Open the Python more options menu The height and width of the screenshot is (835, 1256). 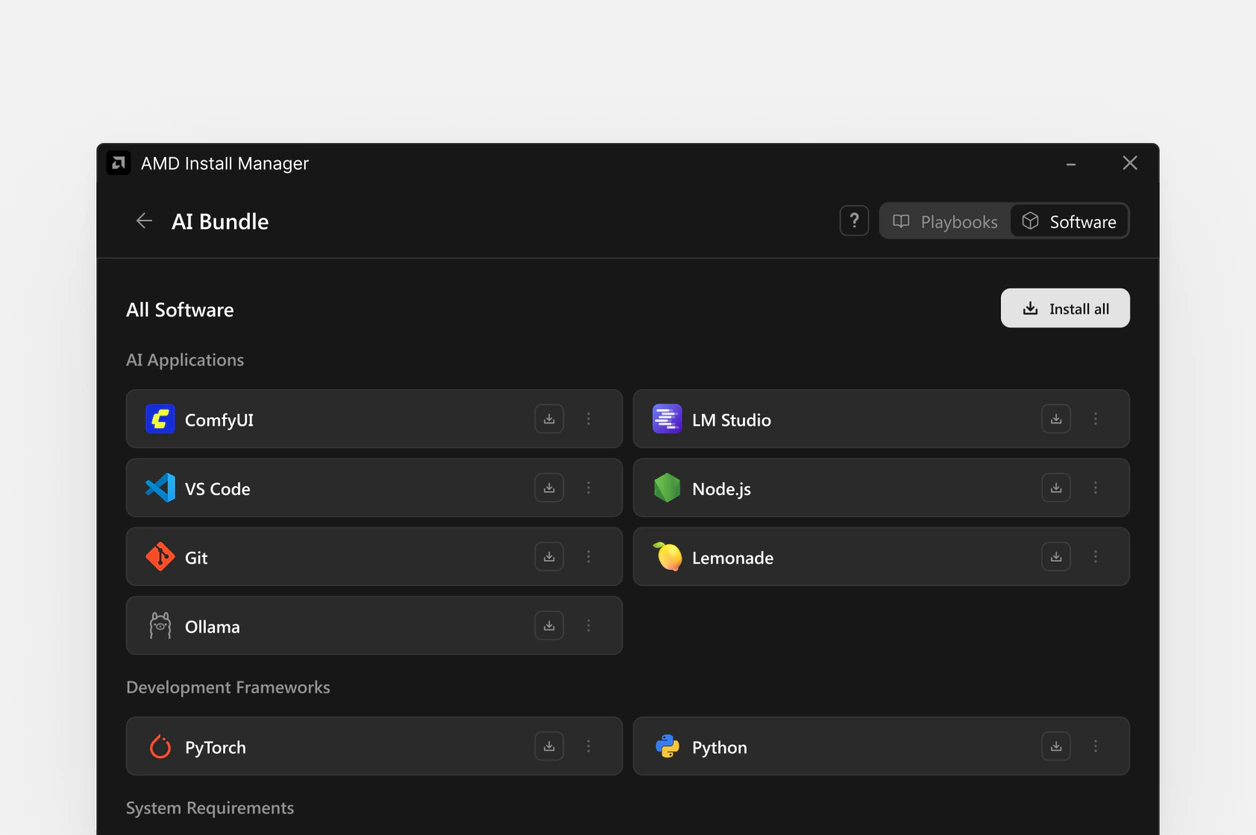click(x=1096, y=746)
